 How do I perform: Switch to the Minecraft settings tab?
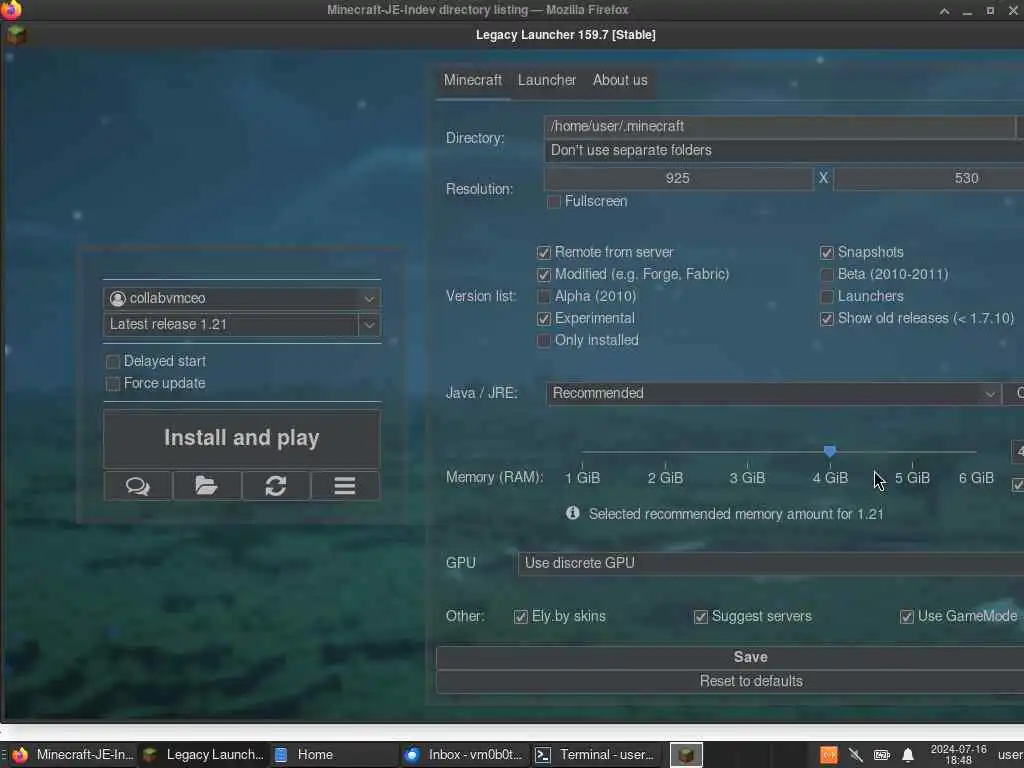click(x=473, y=80)
